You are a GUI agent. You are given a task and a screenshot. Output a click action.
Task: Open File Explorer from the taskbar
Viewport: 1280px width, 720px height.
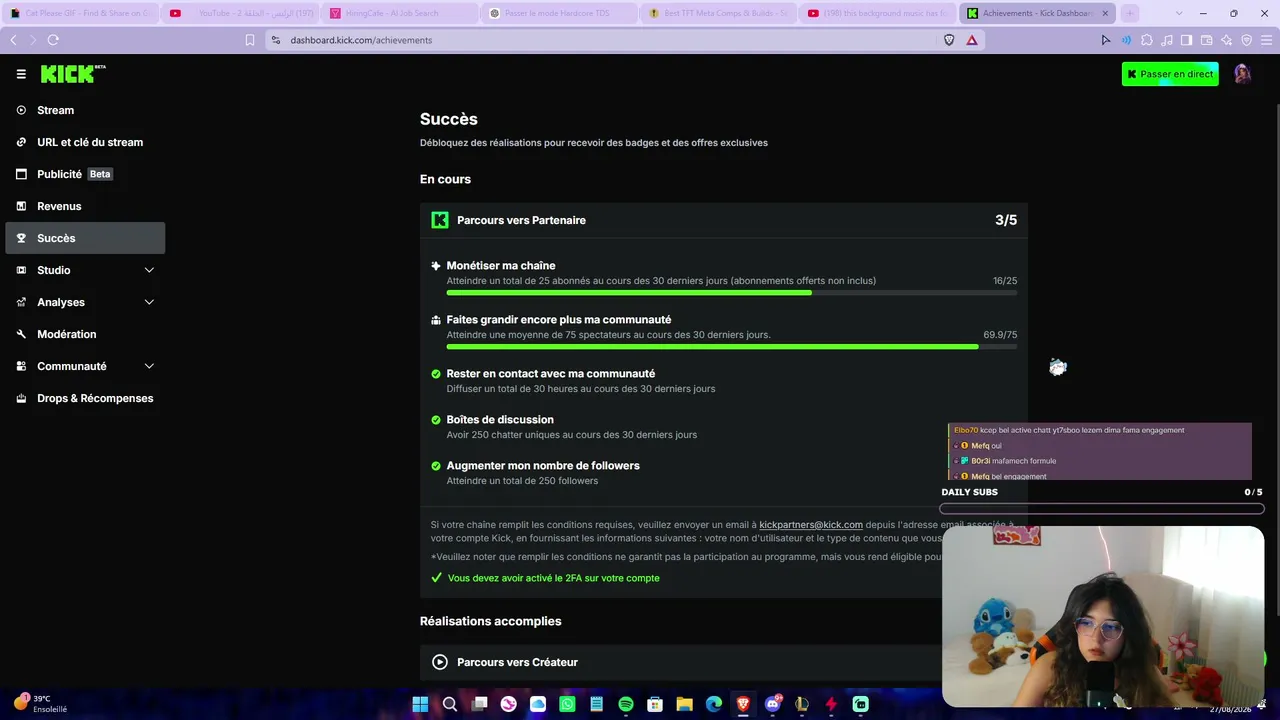(x=684, y=704)
